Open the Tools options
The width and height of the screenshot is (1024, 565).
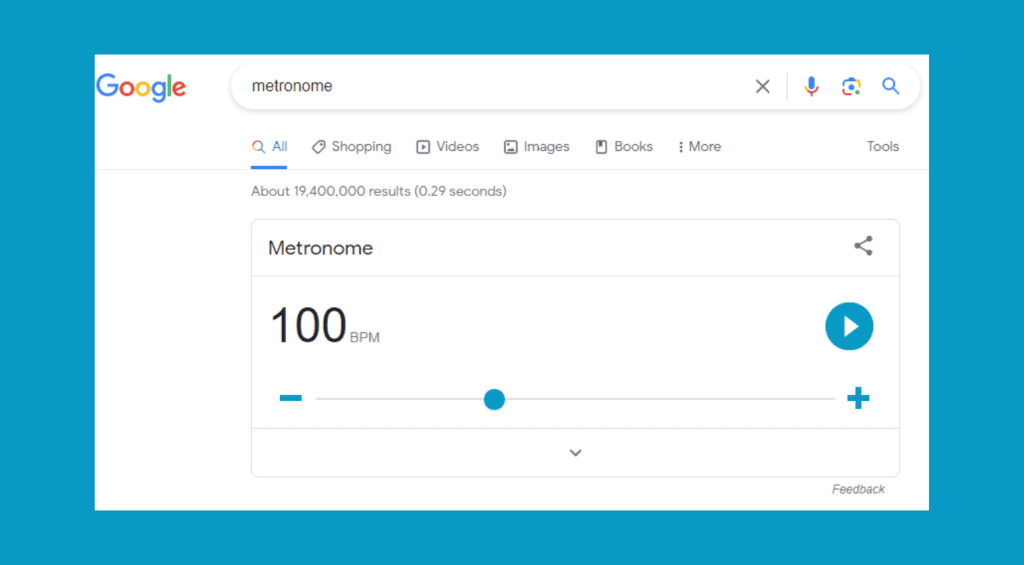click(882, 147)
